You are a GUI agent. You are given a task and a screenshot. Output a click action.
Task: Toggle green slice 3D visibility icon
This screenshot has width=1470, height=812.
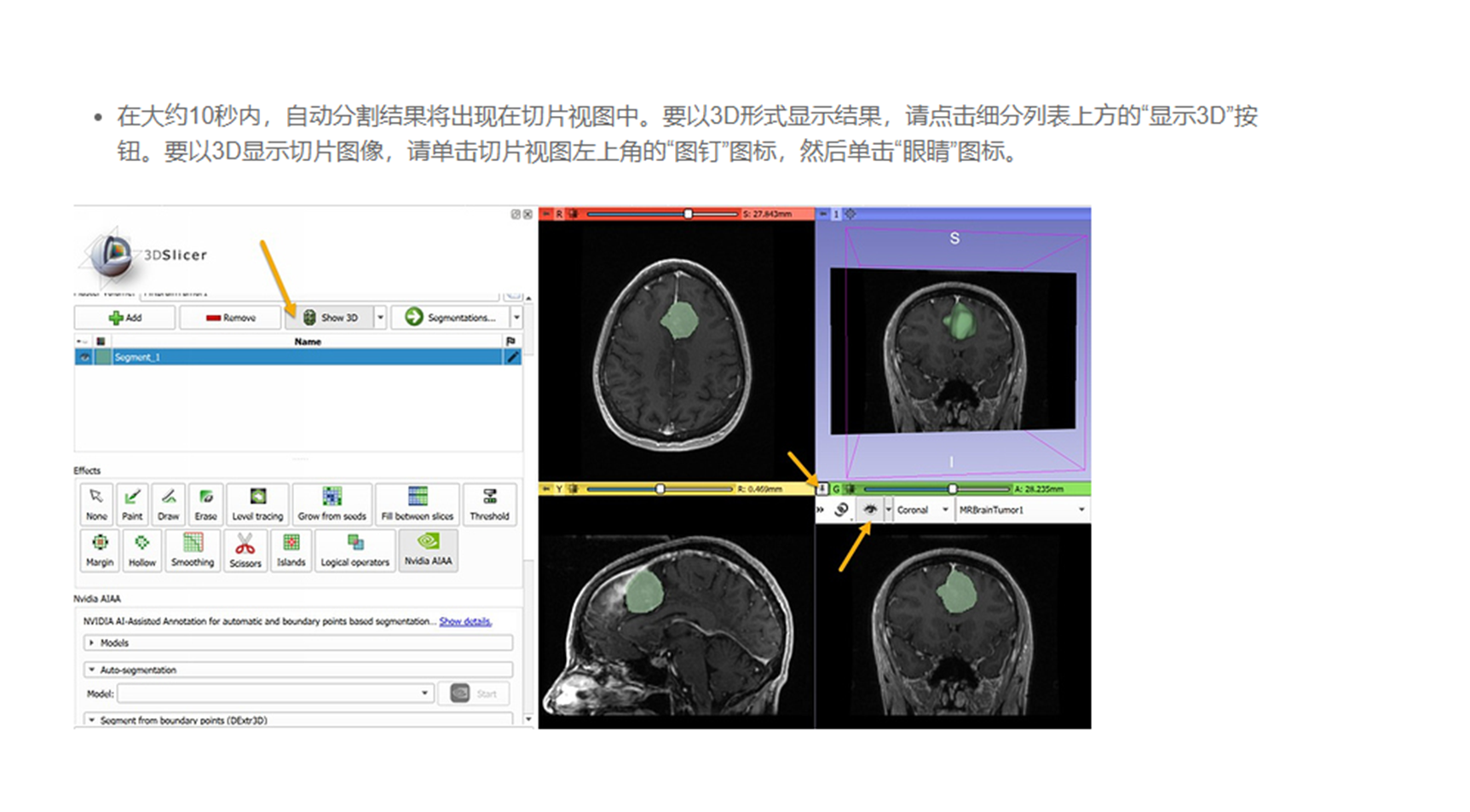pyautogui.click(x=850, y=489)
